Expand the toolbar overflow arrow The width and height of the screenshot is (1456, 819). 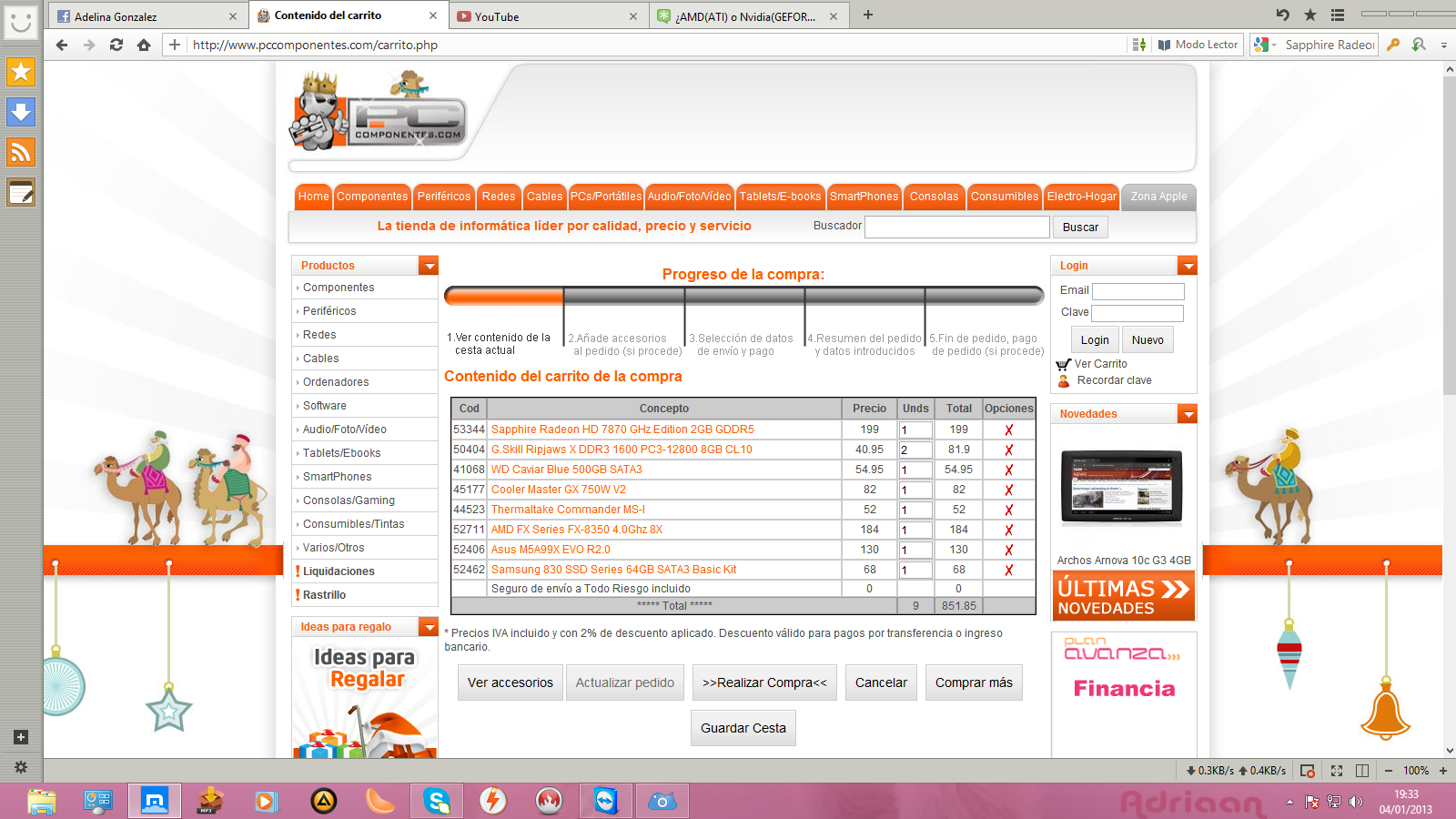coord(1443,45)
